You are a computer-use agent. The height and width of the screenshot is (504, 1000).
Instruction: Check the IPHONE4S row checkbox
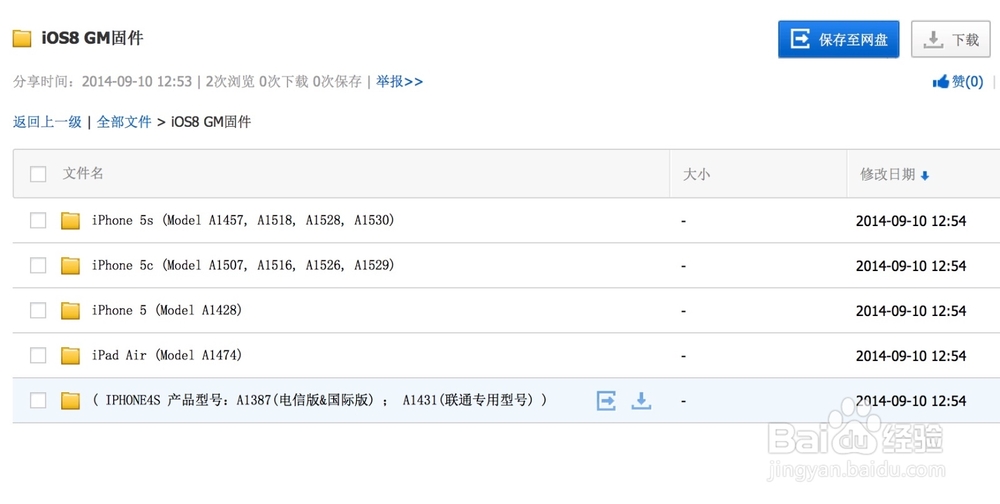[x=38, y=400]
